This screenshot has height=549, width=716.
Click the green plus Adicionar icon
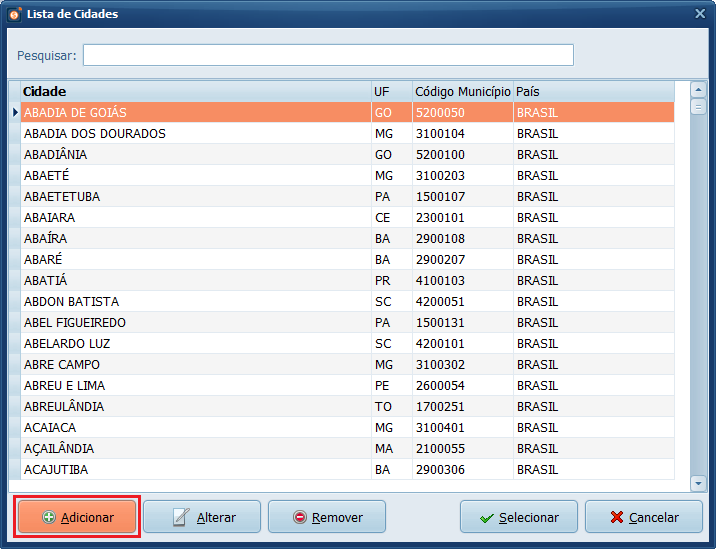49,518
